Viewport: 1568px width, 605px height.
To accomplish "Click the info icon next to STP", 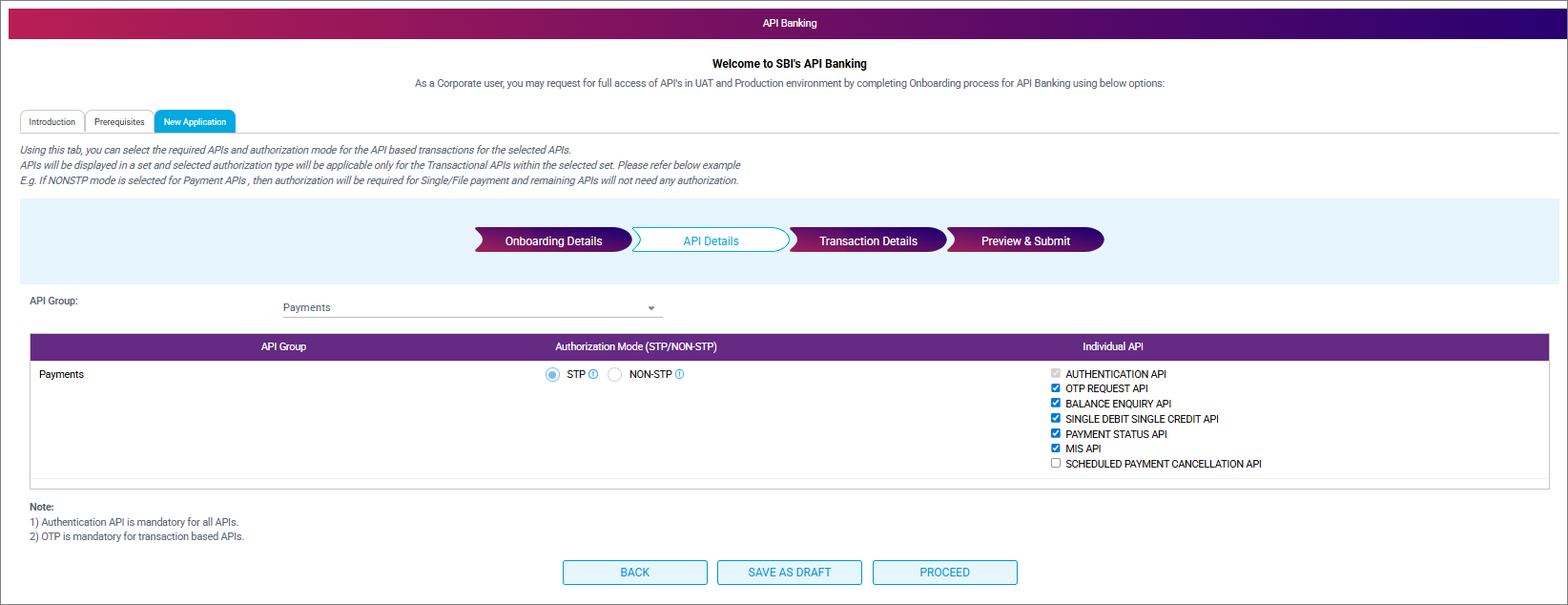I will (593, 374).
